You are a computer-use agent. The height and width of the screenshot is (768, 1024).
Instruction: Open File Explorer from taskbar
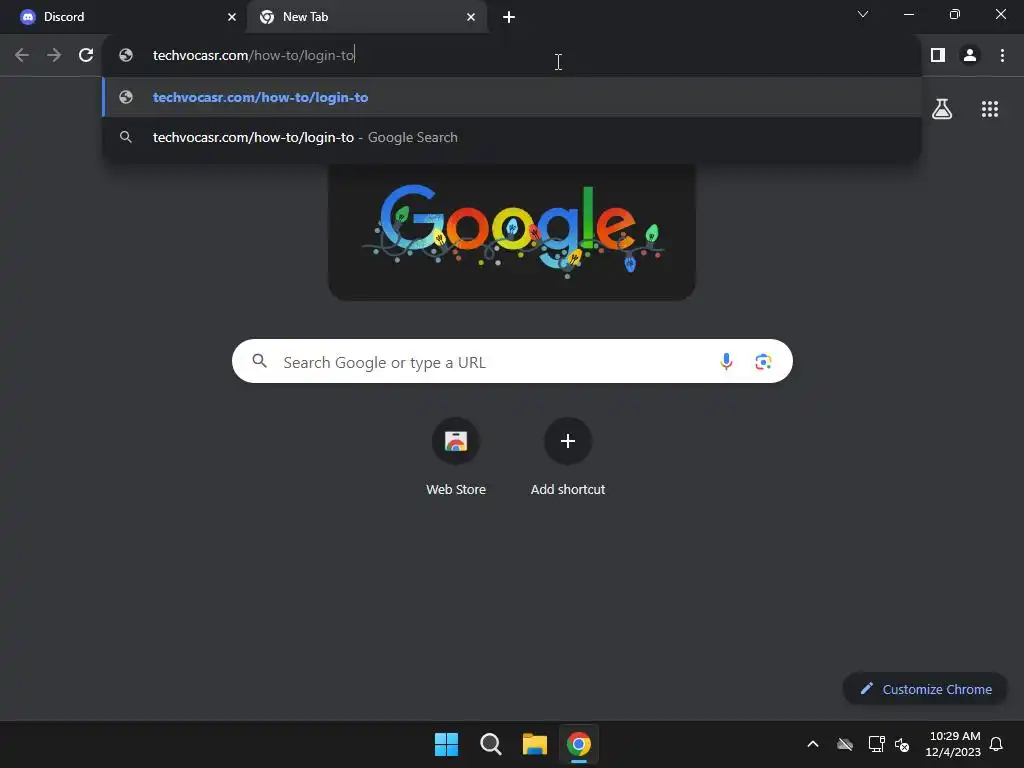tap(534, 744)
